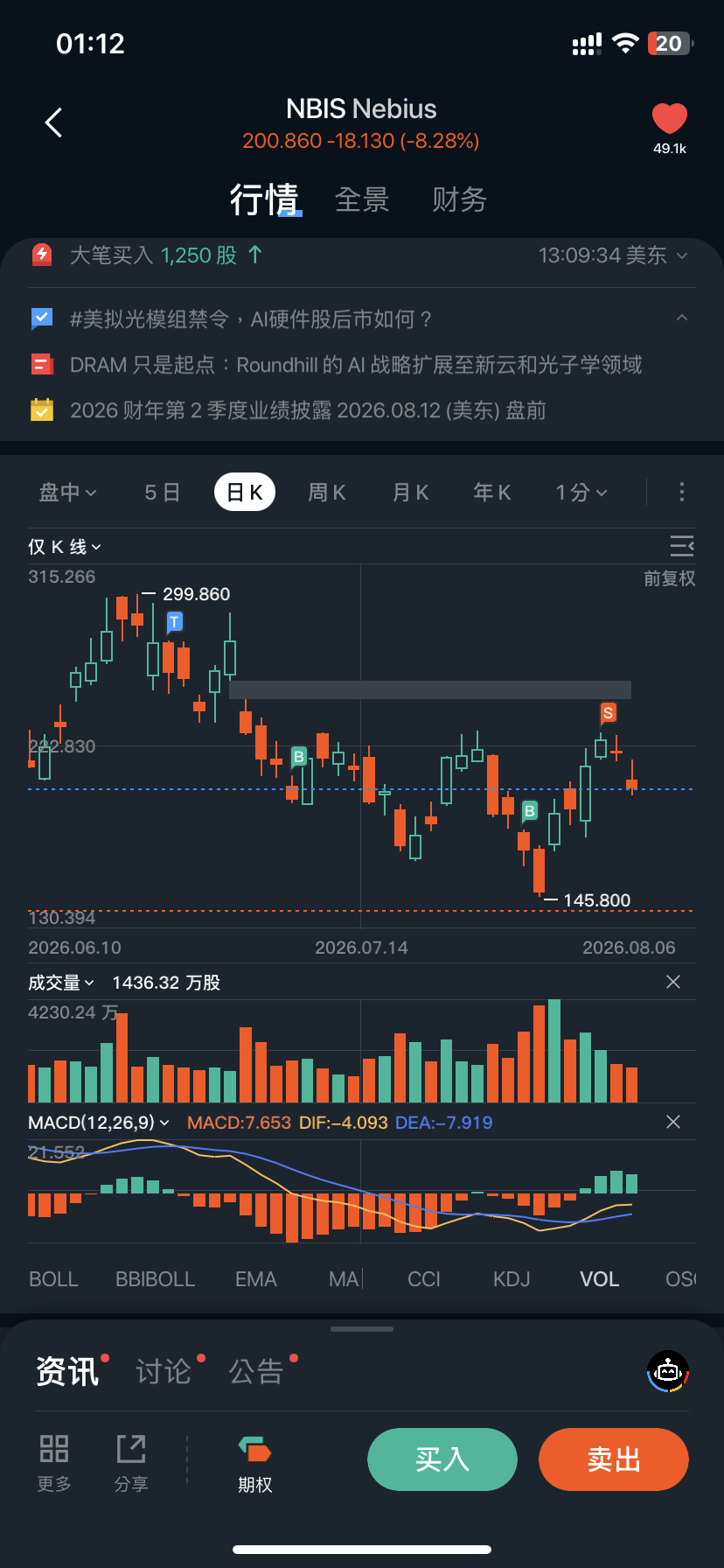This screenshot has width=724, height=1568.
Task: Tap the yellow calendar earnings icon
Action: [x=42, y=409]
